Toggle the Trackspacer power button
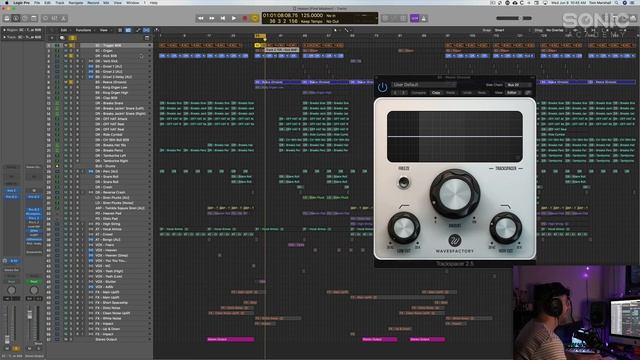This screenshot has height=360, width=640. (x=382, y=87)
